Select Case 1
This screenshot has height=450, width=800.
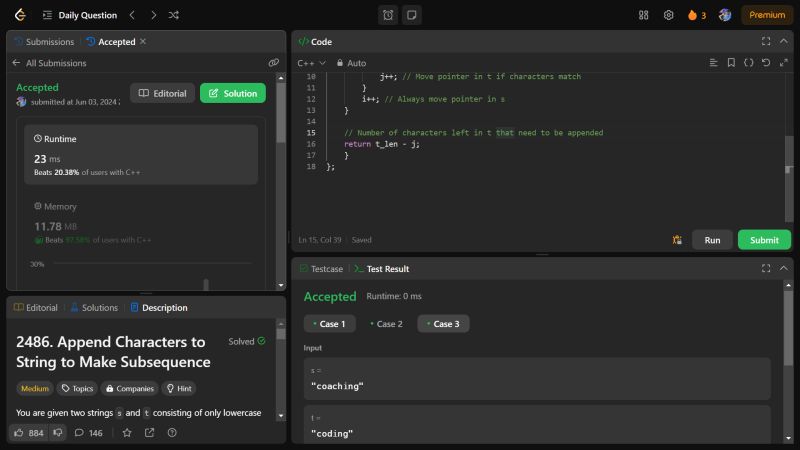[x=329, y=324]
